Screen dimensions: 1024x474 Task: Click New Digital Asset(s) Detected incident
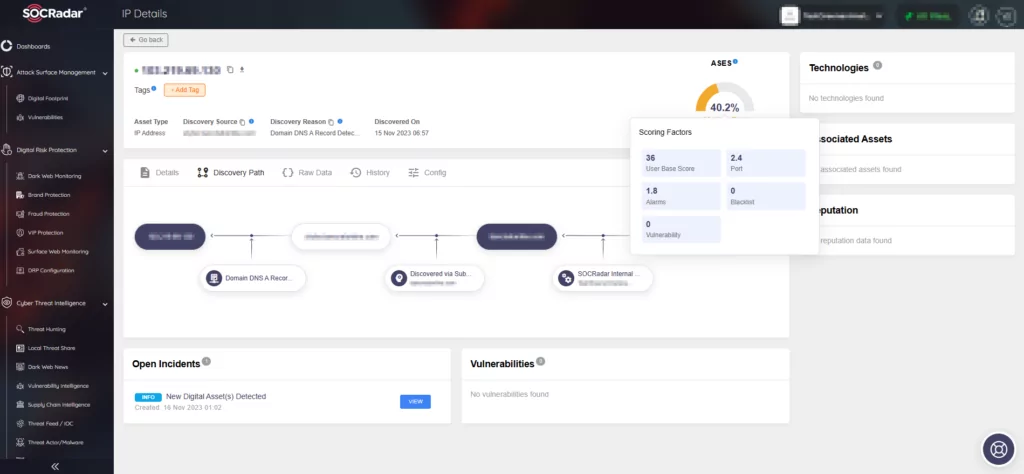(x=216, y=396)
